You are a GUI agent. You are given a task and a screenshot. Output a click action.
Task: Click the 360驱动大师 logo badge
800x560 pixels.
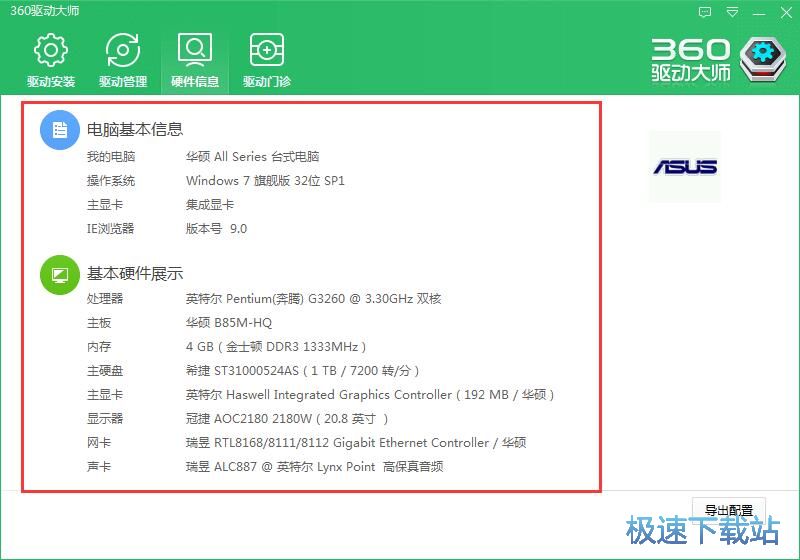[x=763, y=59]
